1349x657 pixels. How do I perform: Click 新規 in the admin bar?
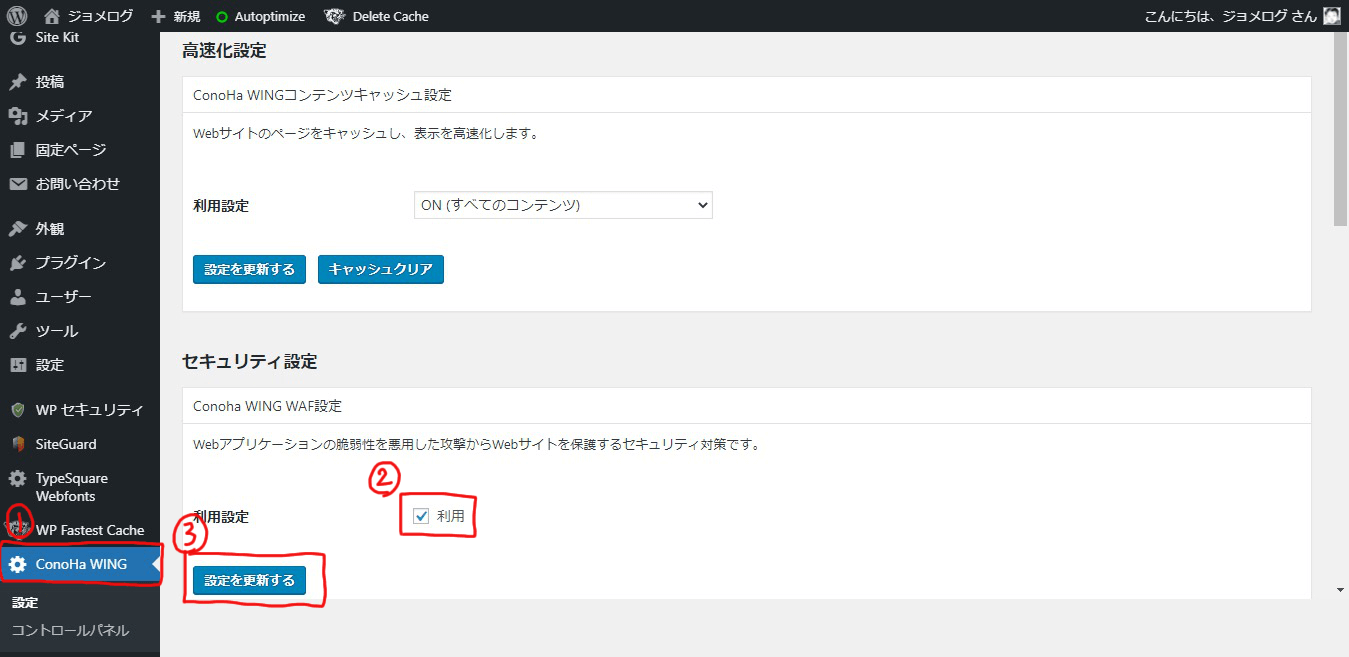(x=186, y=16)
